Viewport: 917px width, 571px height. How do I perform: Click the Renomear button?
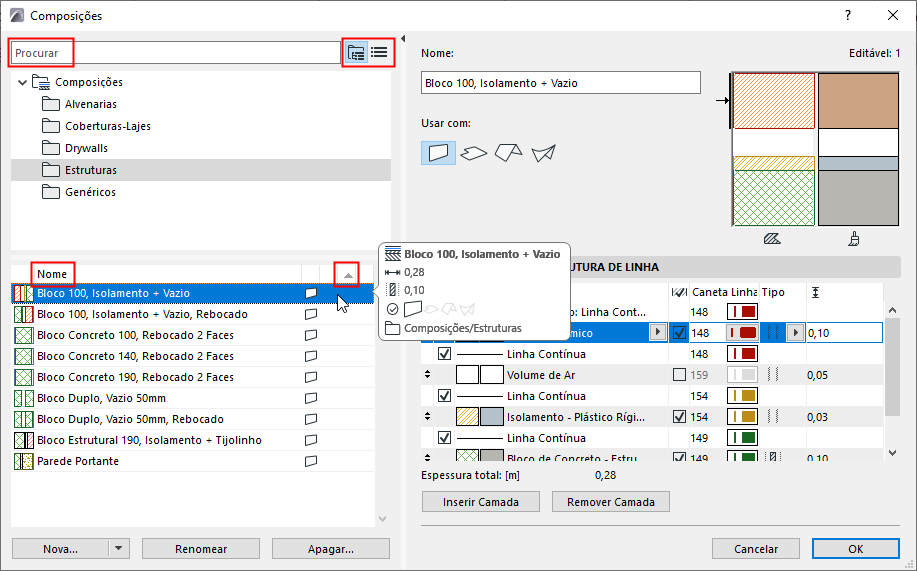pos(201,549)
